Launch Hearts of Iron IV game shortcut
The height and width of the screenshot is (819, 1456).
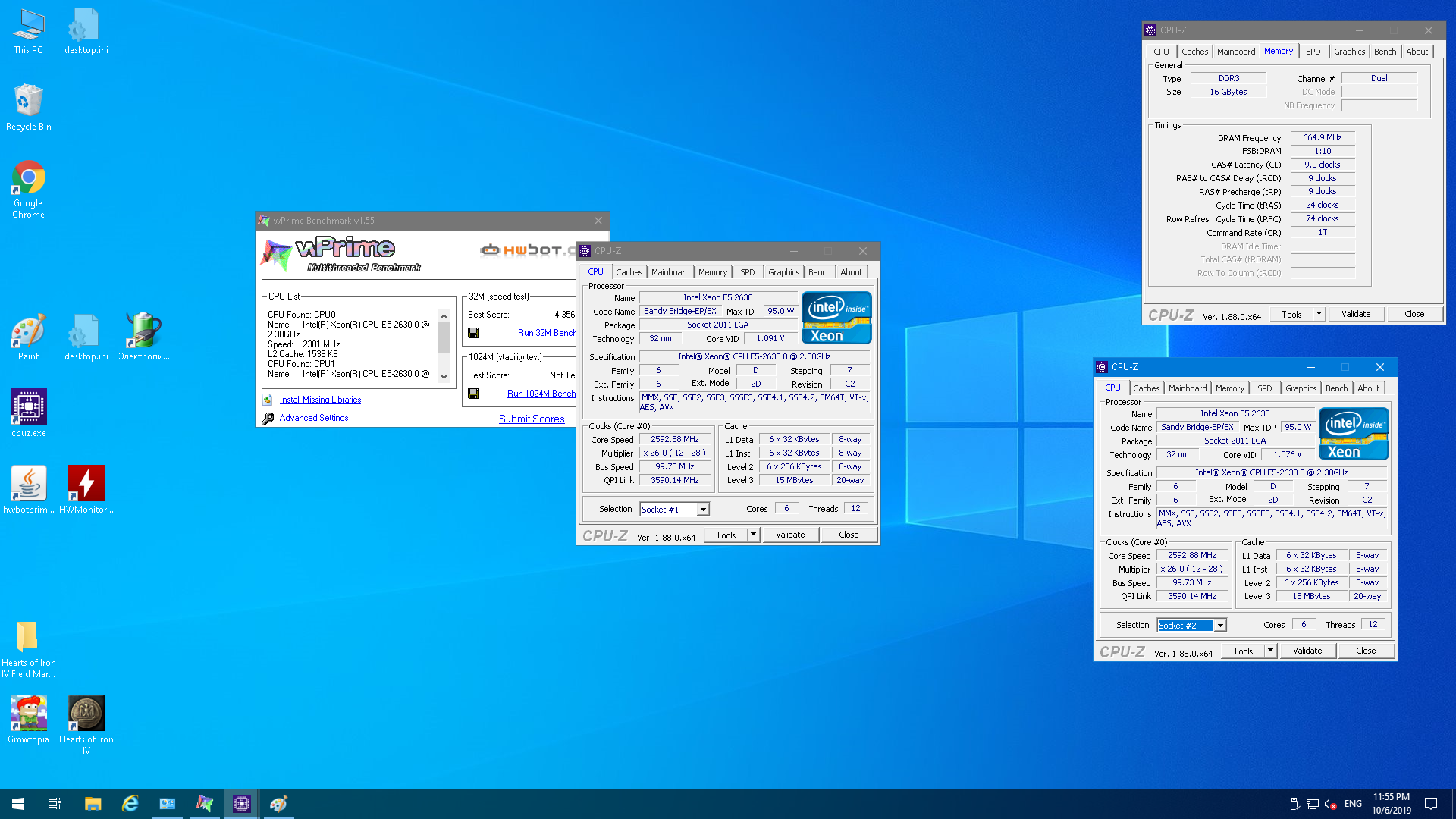(x=86, y=724)
